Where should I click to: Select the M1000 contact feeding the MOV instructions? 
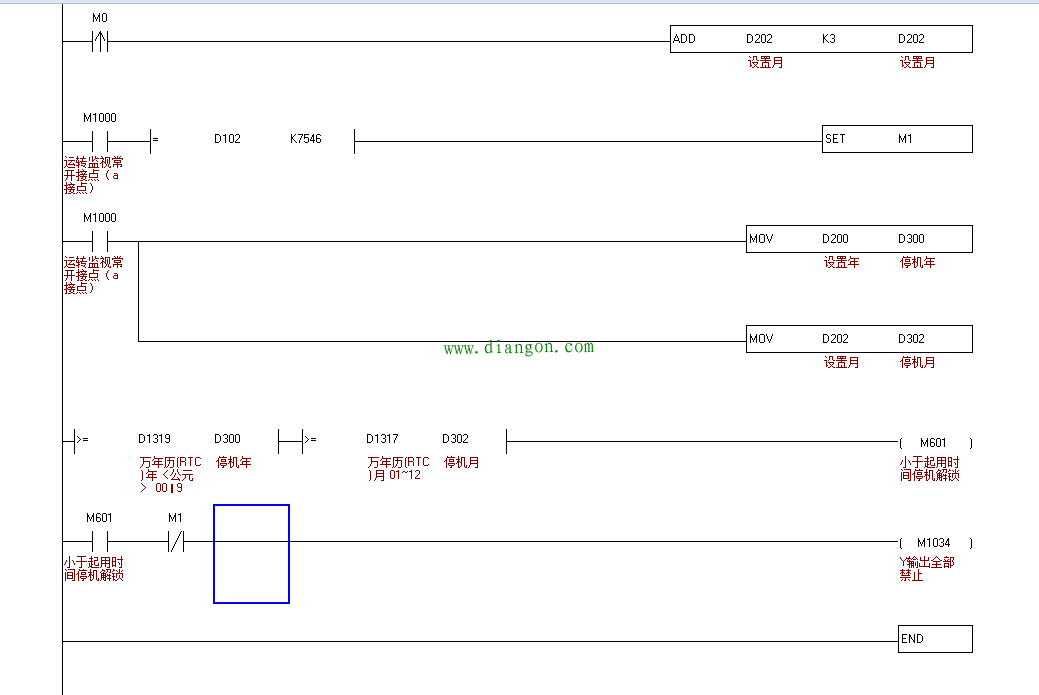pyautogui.click(x=100, y=241)
